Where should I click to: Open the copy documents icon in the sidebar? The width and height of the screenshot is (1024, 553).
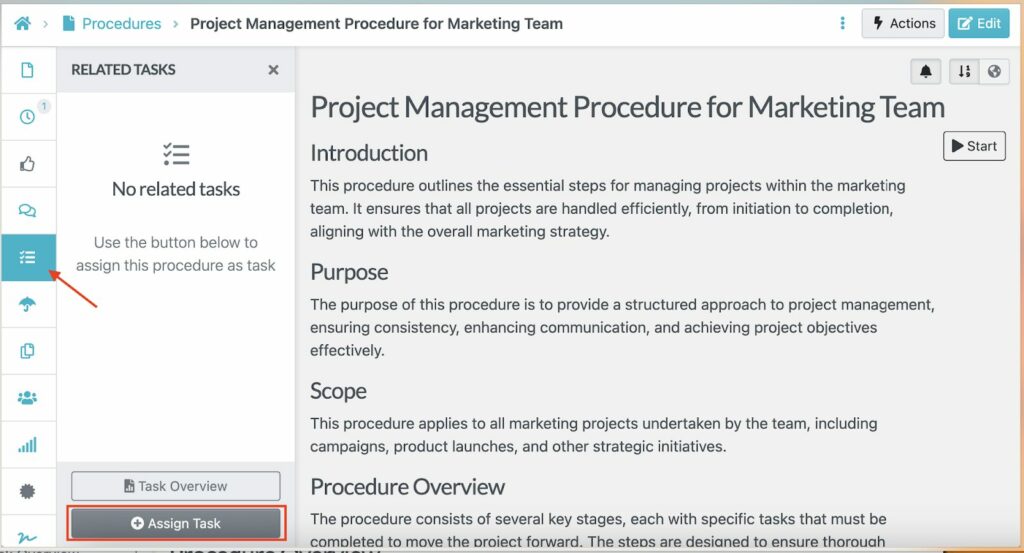(x=28, y=351)
